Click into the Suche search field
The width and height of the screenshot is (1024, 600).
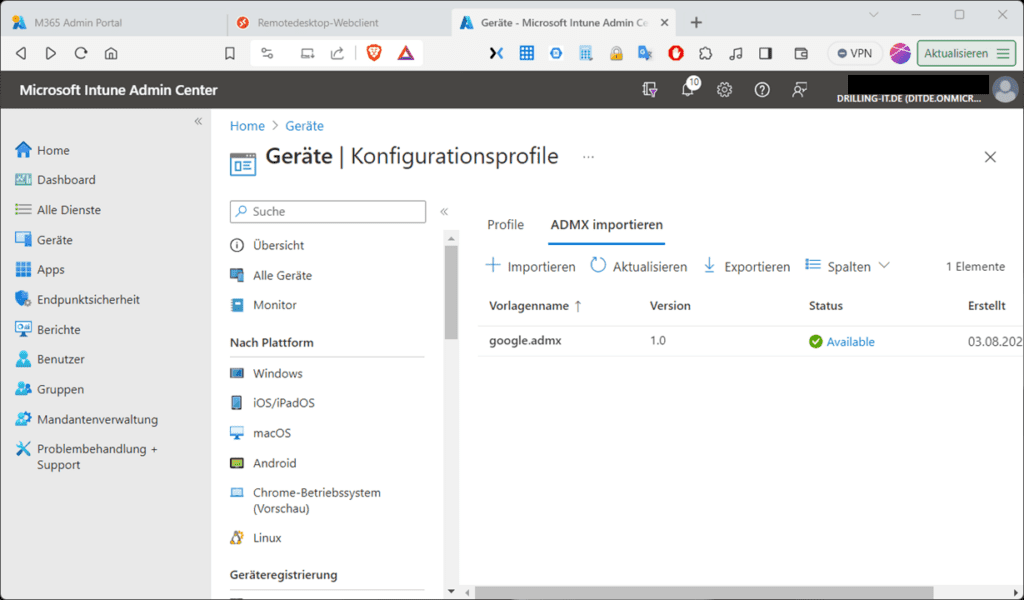pyautogui.click(x=328, y=212)
